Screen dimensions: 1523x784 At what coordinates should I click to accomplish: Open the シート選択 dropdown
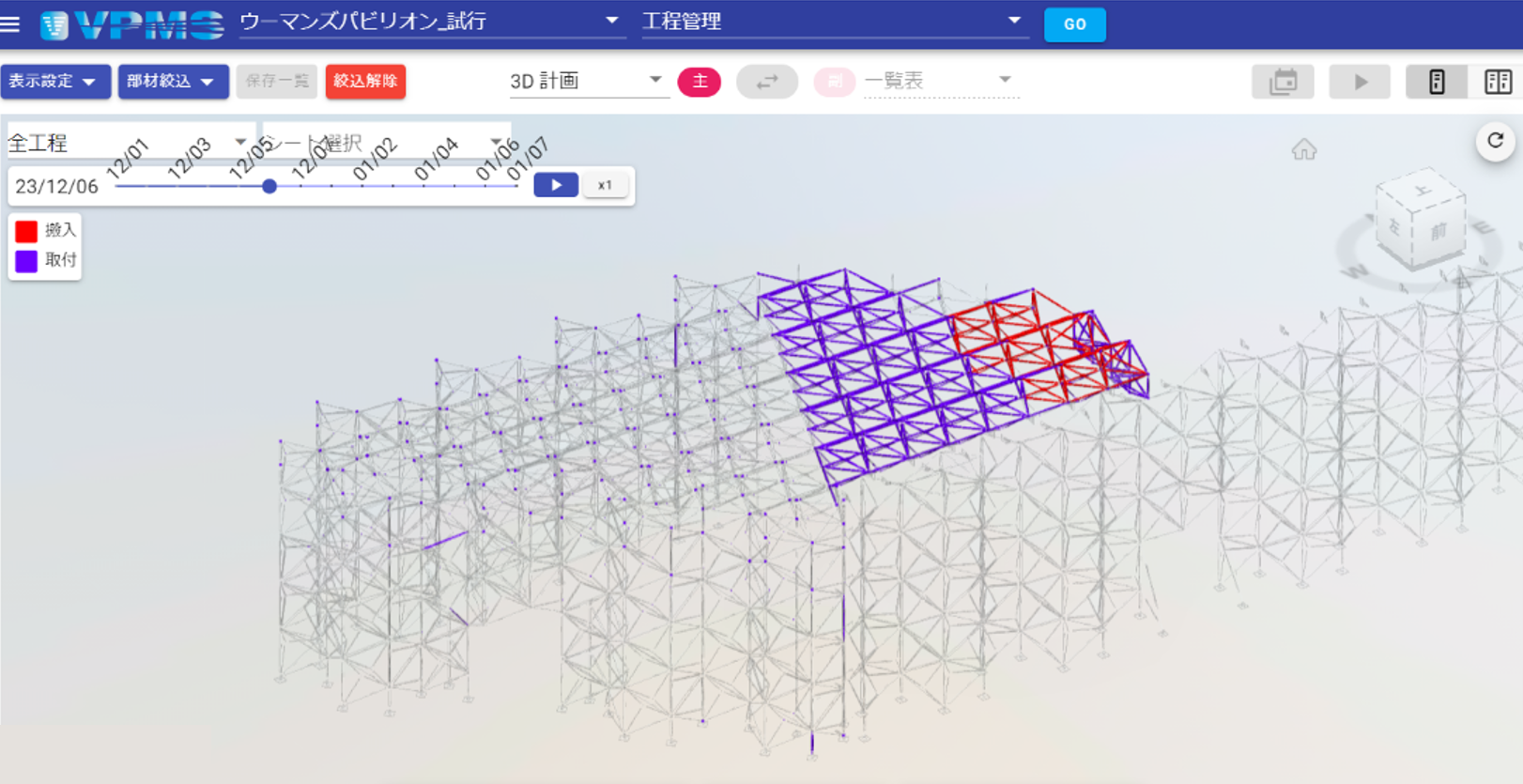(x=387, y=143)
